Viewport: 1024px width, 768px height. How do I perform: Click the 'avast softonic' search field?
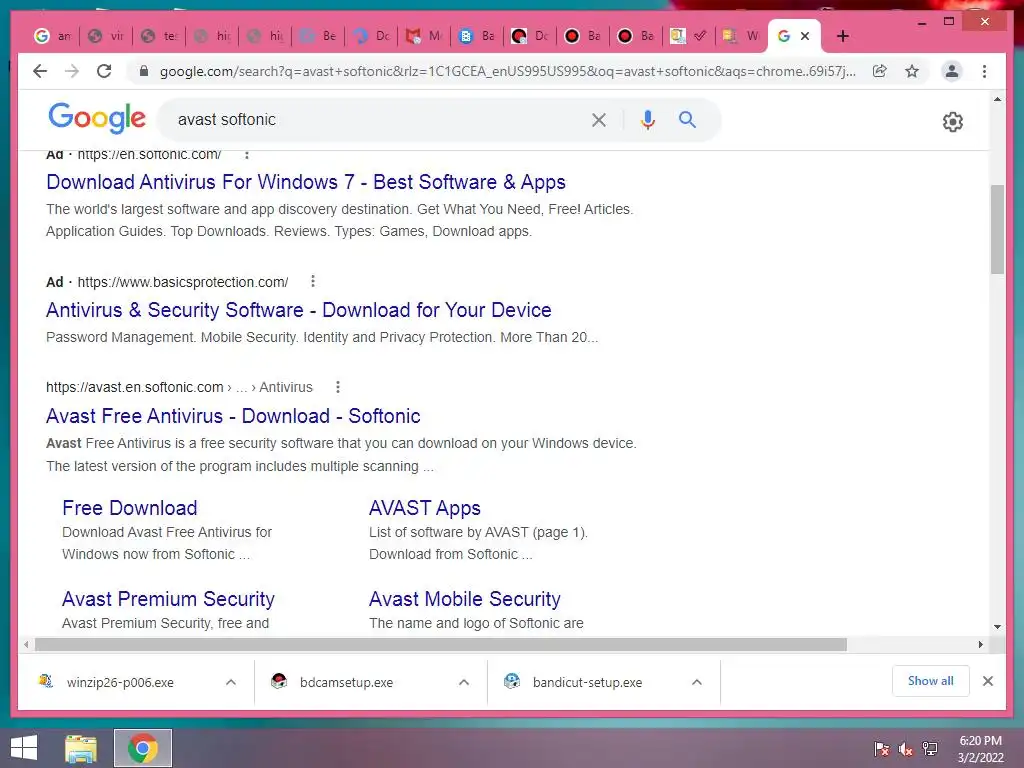[379, 120]
